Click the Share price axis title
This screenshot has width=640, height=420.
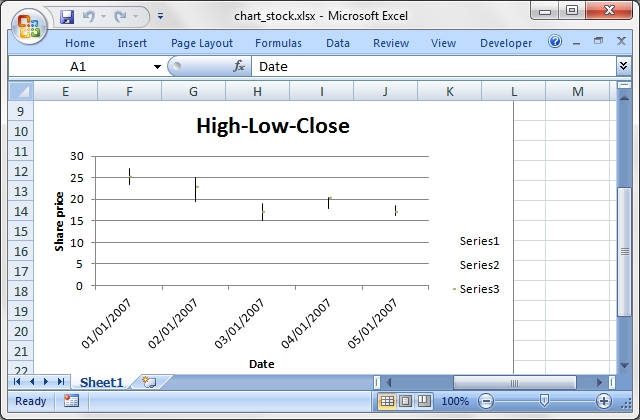(x=59, y=221)
